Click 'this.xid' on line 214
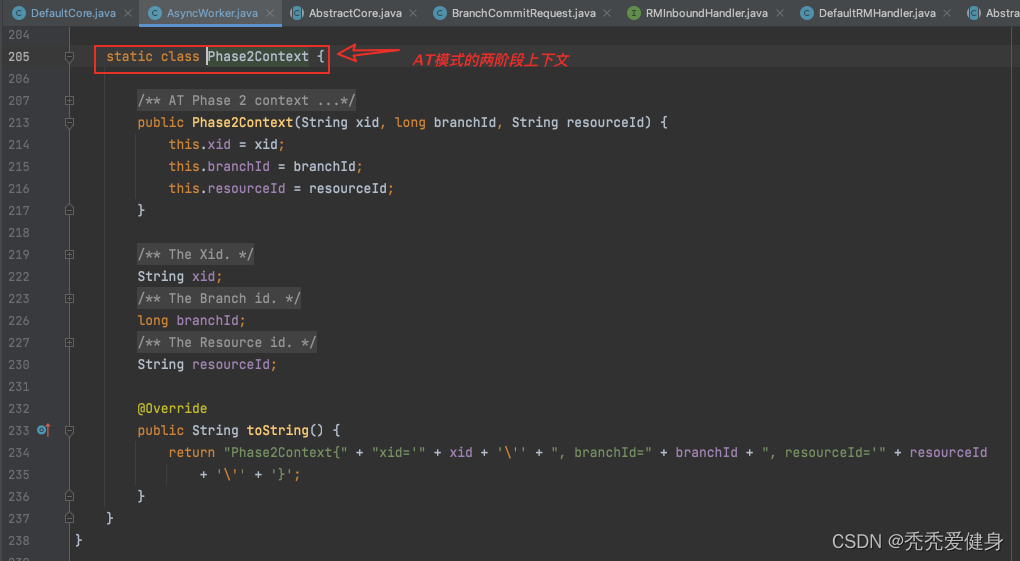 click(x=200, y=144)
